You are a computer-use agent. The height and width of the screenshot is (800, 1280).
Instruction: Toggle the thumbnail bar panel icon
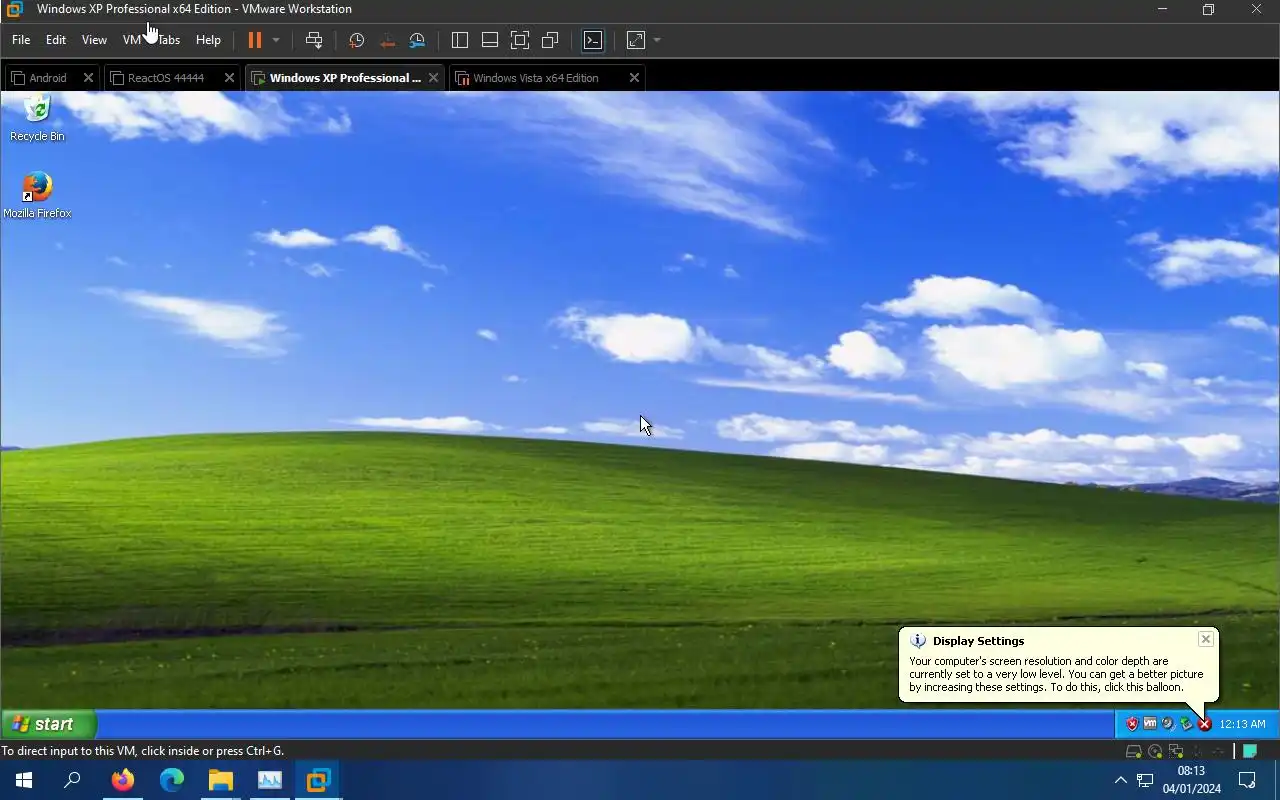pyautogui.click(x=490, y=40)
